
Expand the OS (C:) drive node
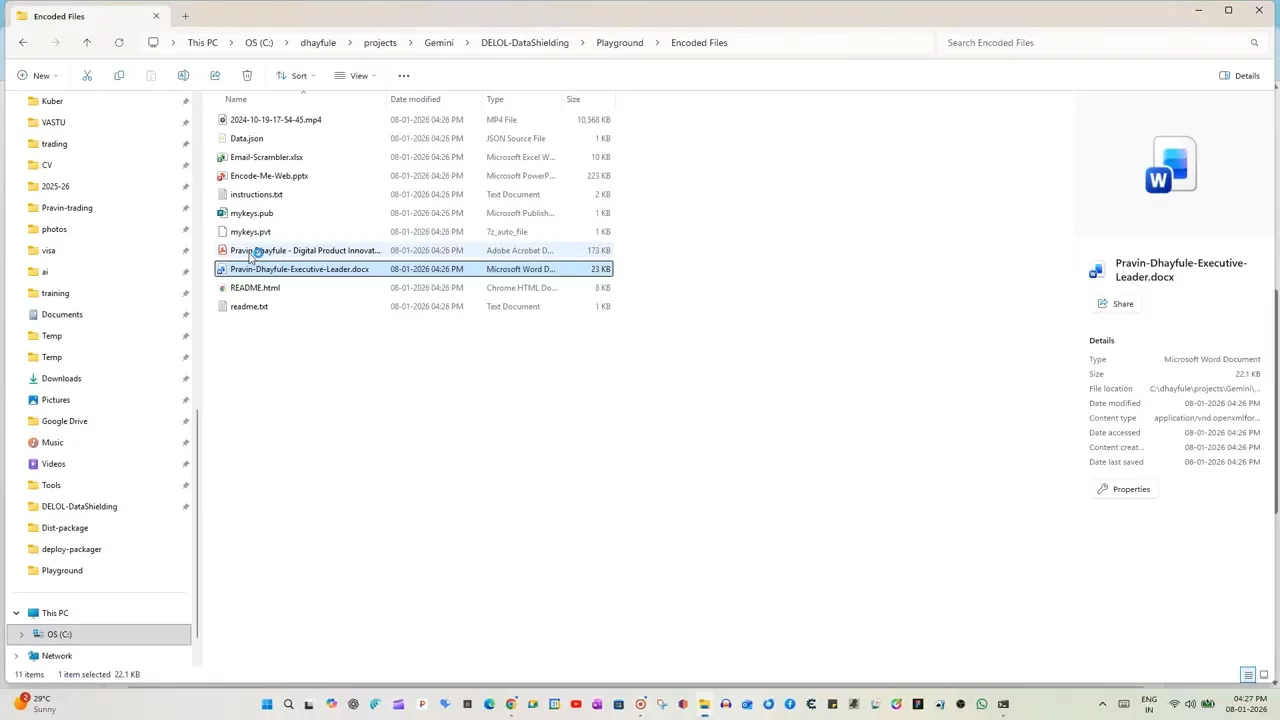[21, 635]
